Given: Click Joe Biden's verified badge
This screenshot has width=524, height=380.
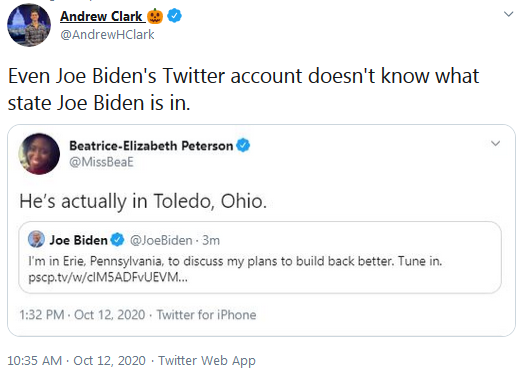Looking at the screenshot, I should click(x=117, y=240).
